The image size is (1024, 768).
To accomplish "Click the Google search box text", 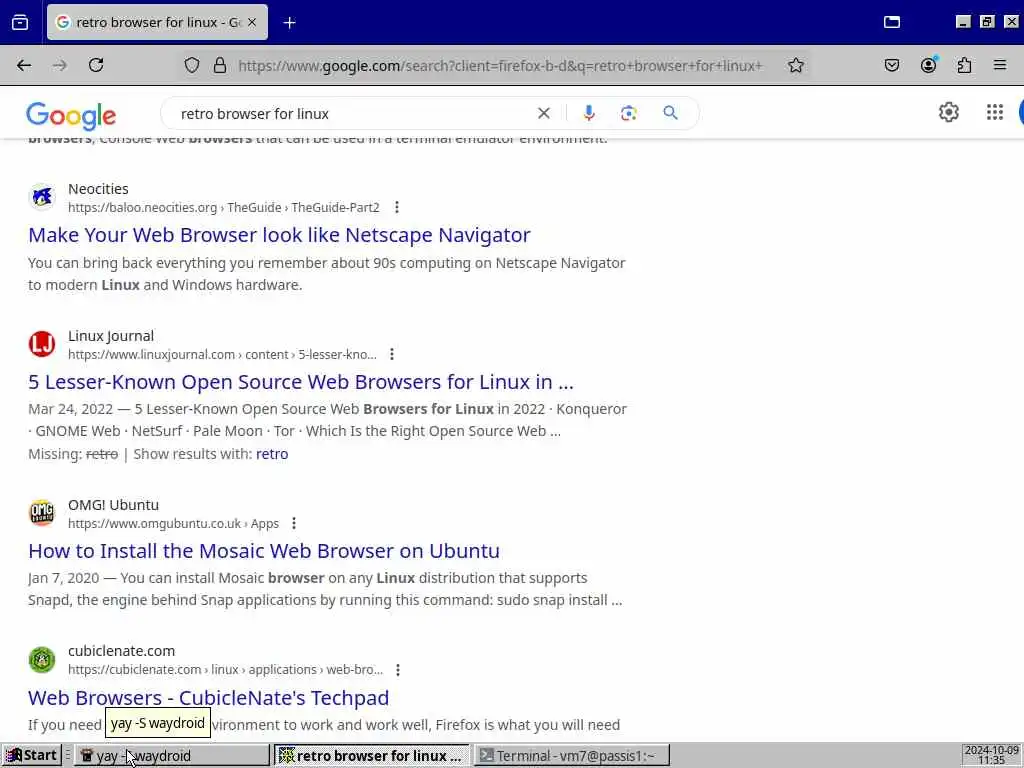I will pos(255,114).
